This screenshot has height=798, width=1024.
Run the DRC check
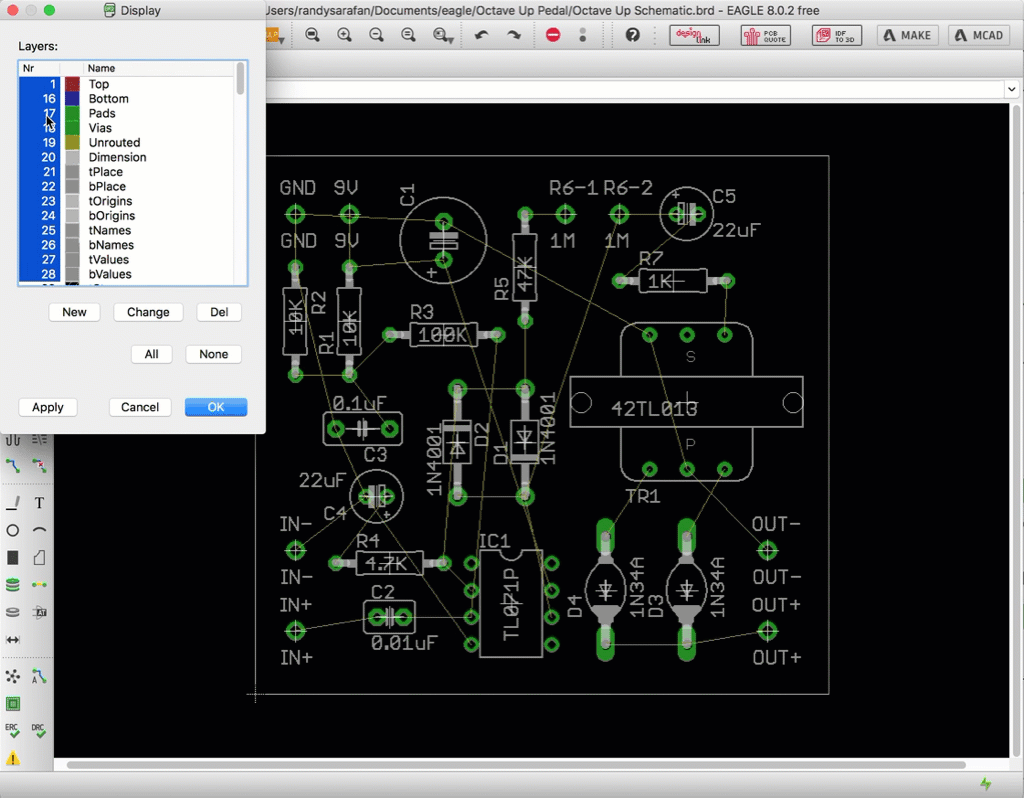point(39,731)
